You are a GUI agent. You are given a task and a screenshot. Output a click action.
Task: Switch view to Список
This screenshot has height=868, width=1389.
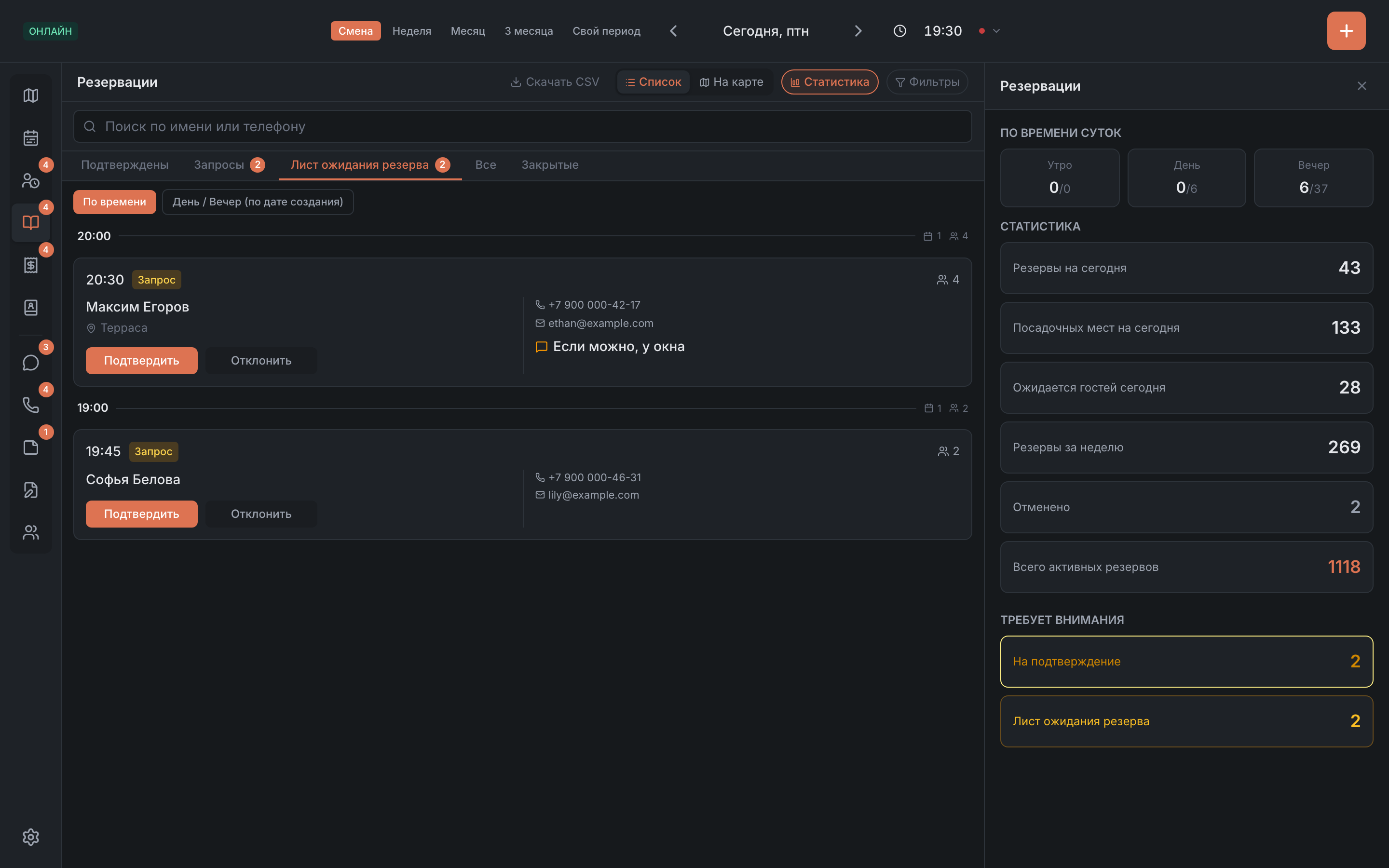653,82
